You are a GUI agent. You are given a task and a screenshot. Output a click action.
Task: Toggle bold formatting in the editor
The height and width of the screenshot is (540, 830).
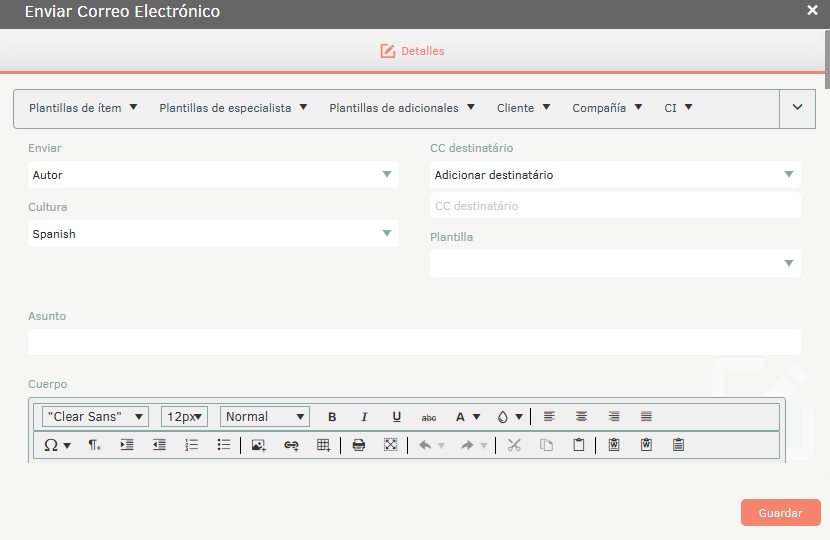pyautogui.click(x=332, y=417)
